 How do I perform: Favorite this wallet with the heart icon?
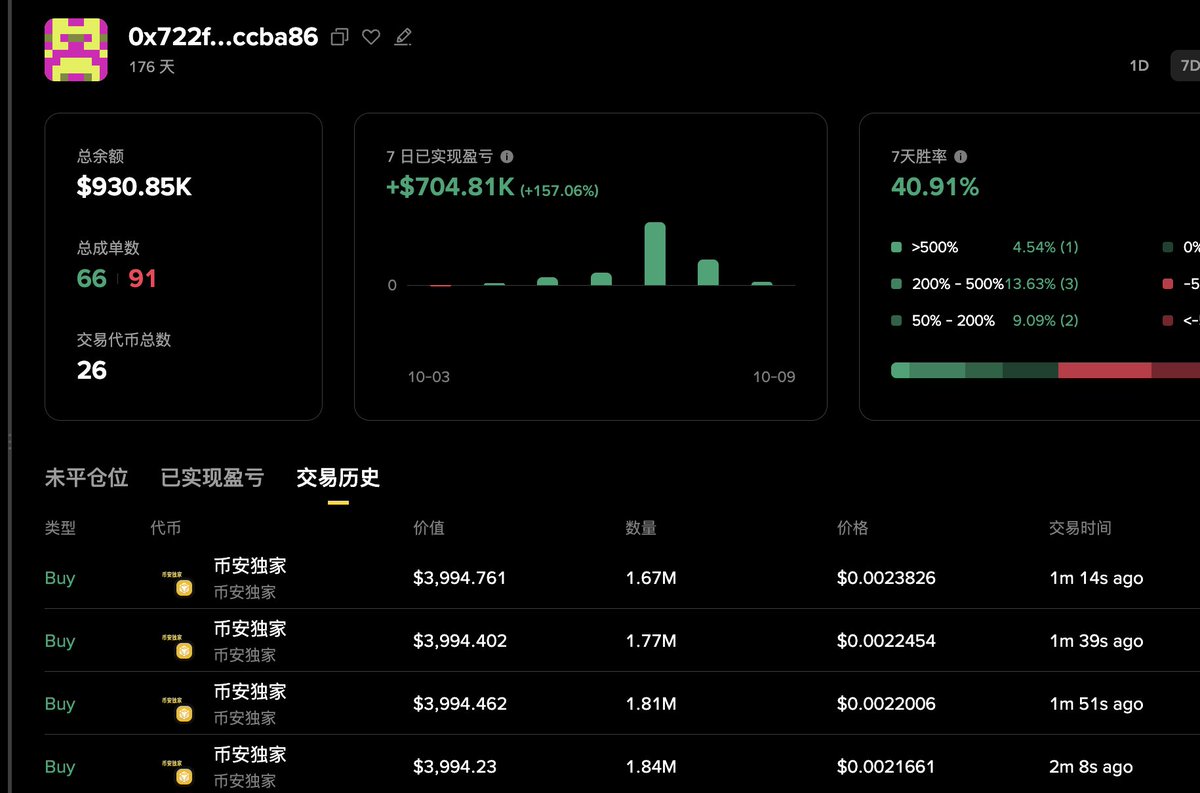click(x=371, y=36)
